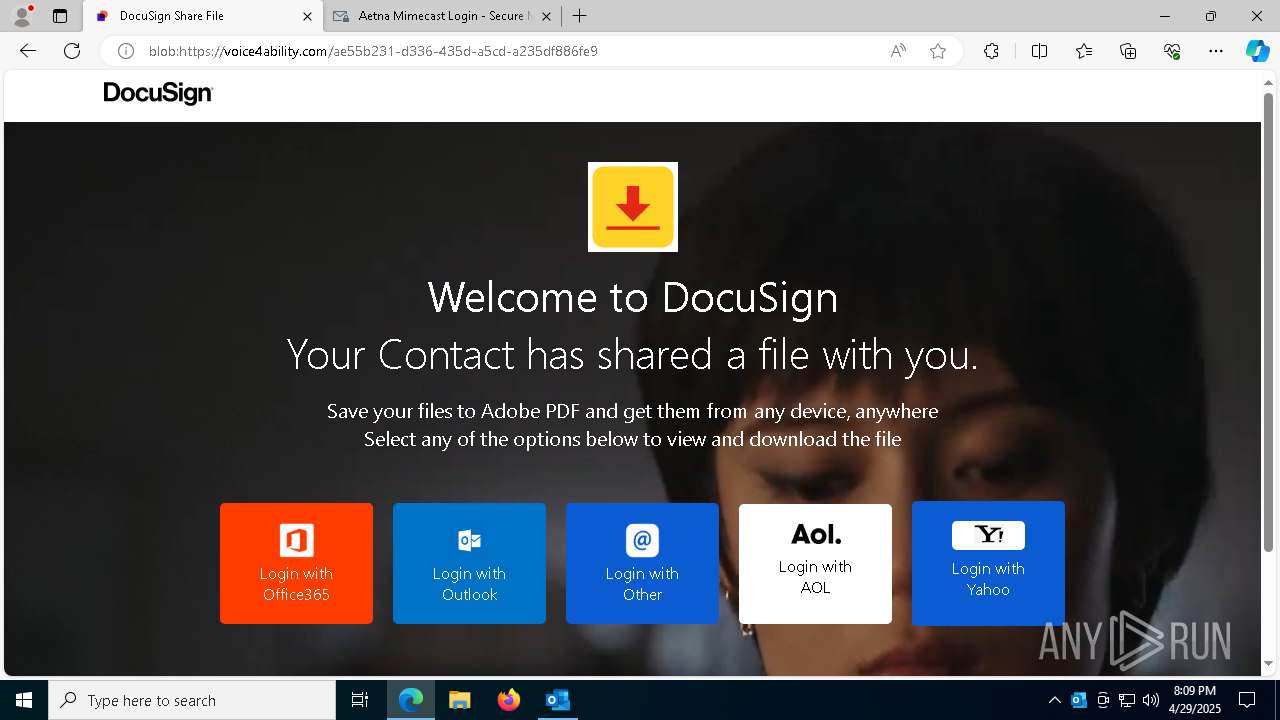1280x720 pixels.
Task: Open a new browser tab
Action: click(x=580, y=16)
